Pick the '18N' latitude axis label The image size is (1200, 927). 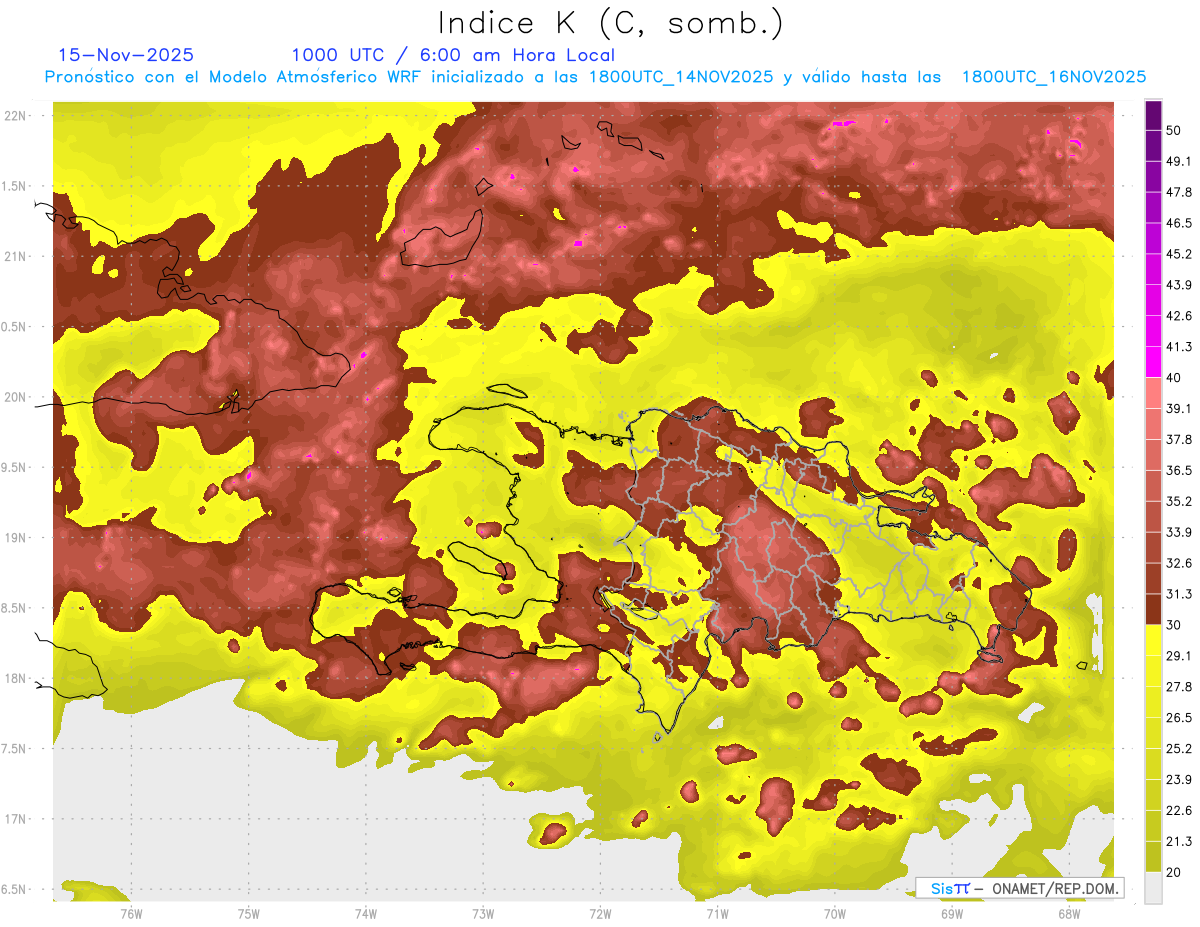coord(17,679)
